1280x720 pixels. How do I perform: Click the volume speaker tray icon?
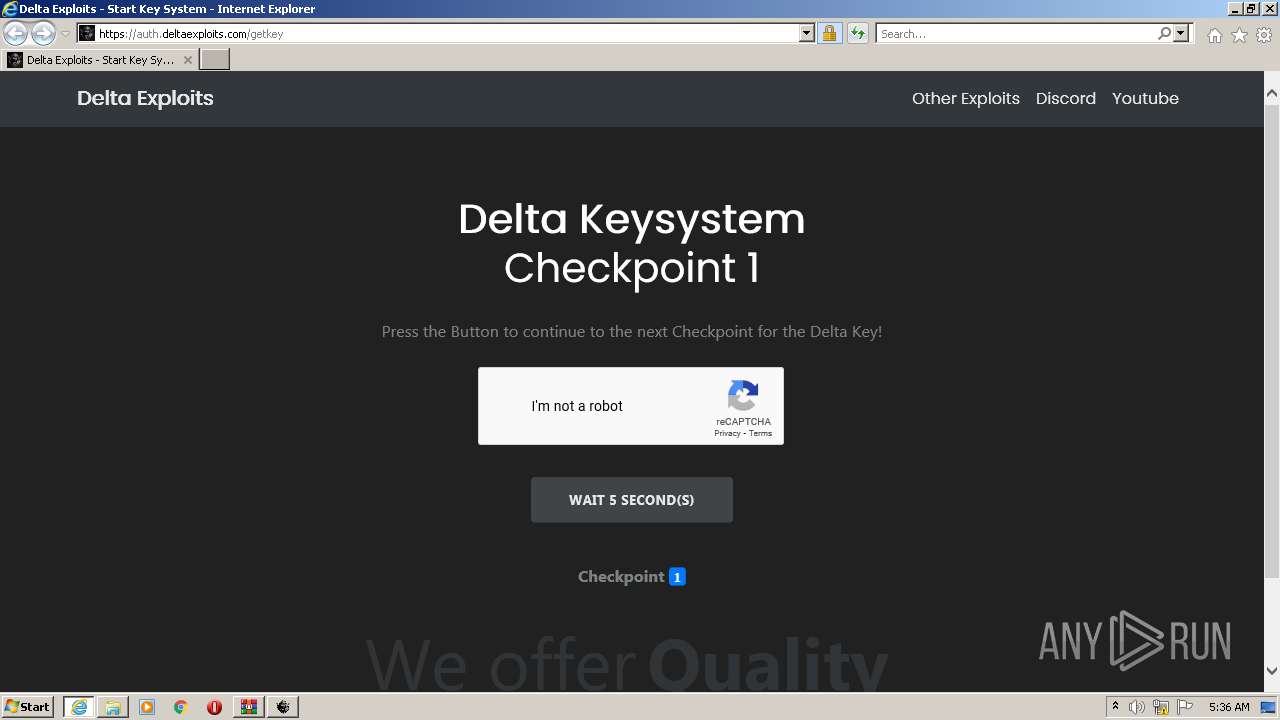click(1137, 707)
